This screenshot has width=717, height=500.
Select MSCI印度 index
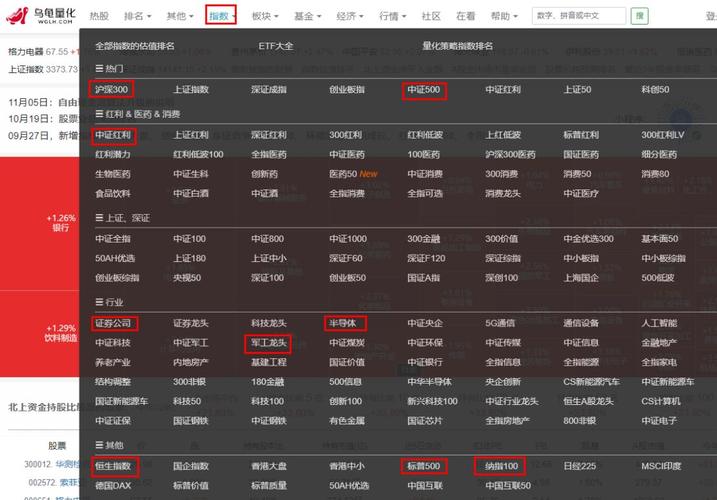[661, 466]
